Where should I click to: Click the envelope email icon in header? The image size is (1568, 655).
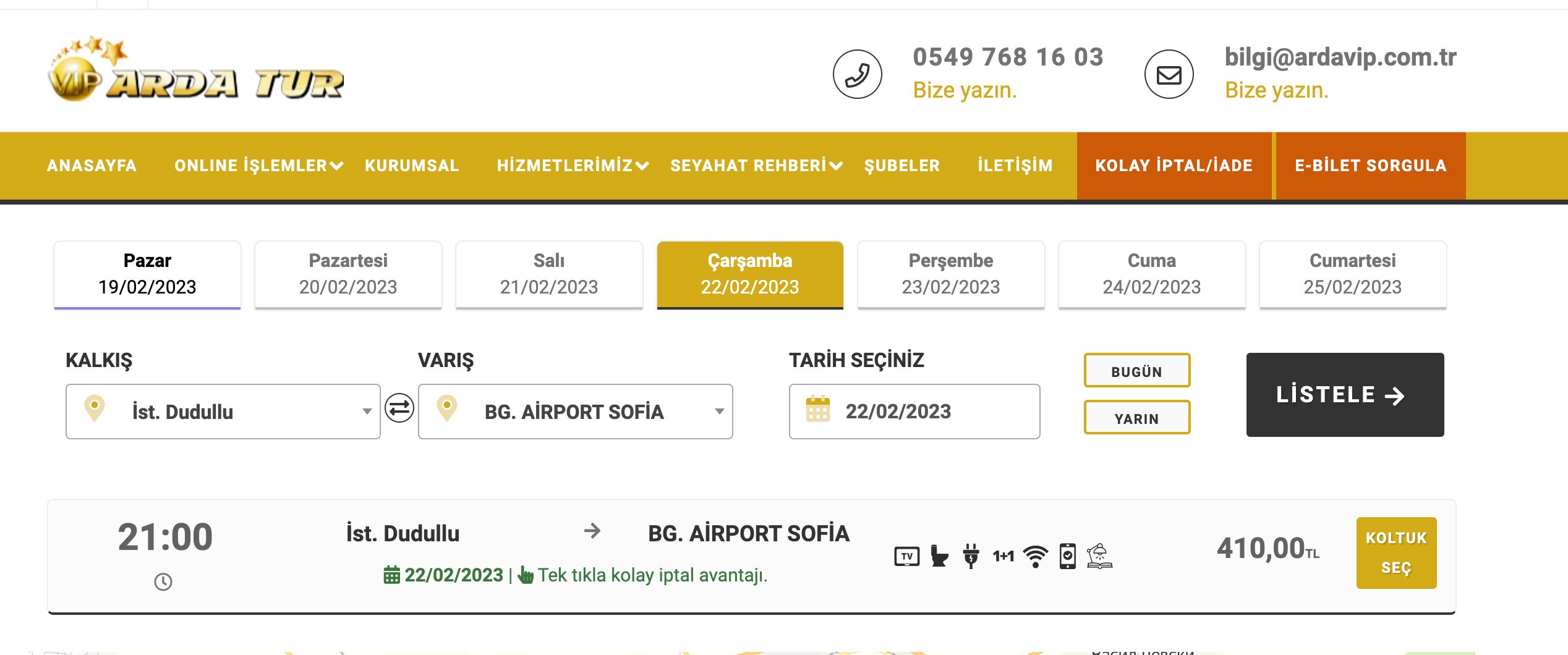[1169, 74]
